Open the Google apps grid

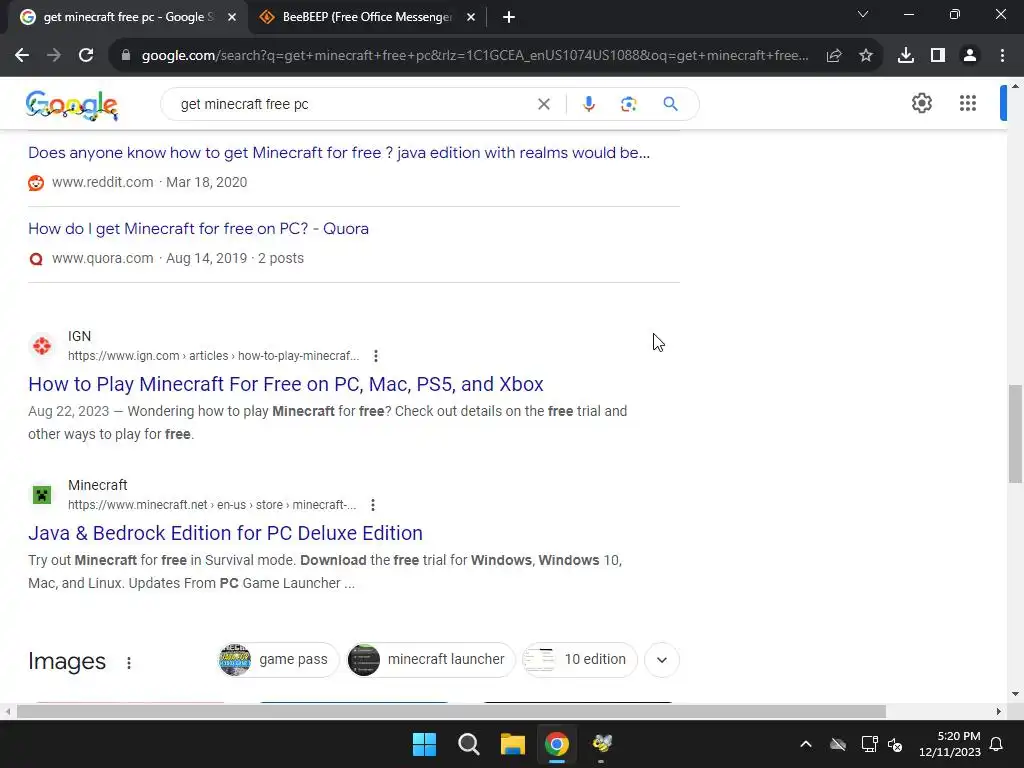pyautogui.click(x=968, y=103)
